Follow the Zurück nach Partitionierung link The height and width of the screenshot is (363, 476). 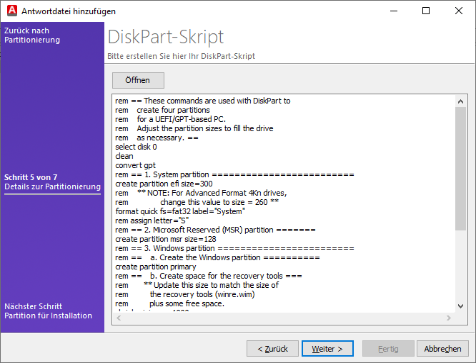32,35
